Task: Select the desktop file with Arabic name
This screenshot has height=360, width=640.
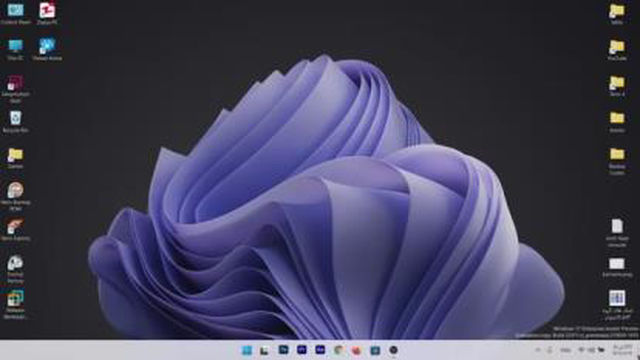Action: pyautogui.click(x=617, y=305)
